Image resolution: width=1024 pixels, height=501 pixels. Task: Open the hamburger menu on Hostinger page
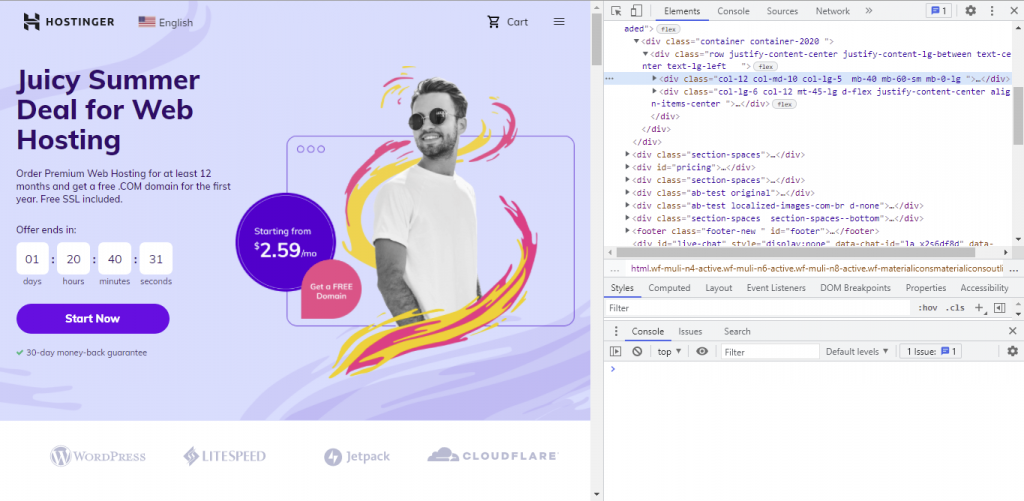click(x=559, y=22)
